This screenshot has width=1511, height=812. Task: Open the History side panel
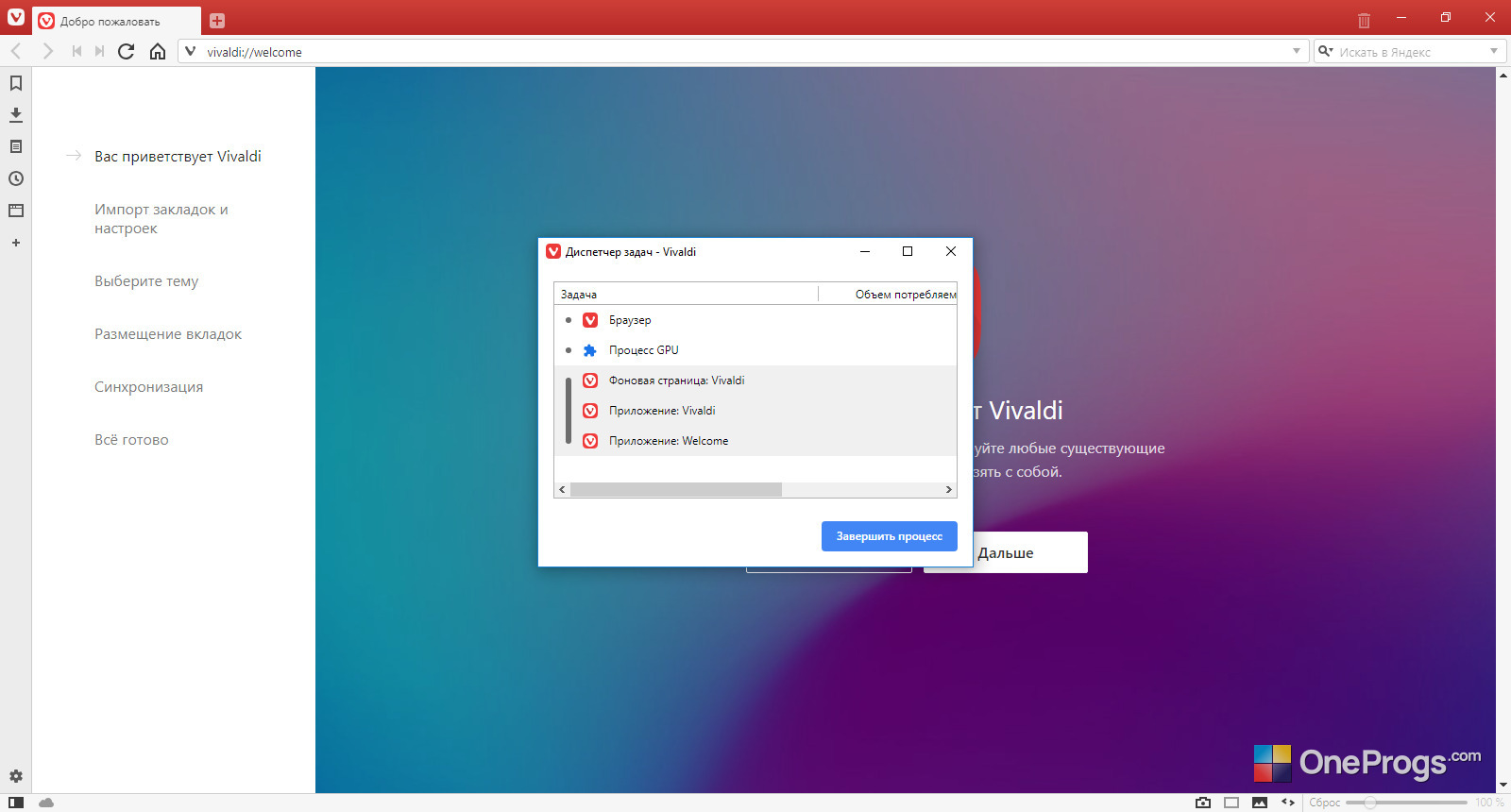16,178
